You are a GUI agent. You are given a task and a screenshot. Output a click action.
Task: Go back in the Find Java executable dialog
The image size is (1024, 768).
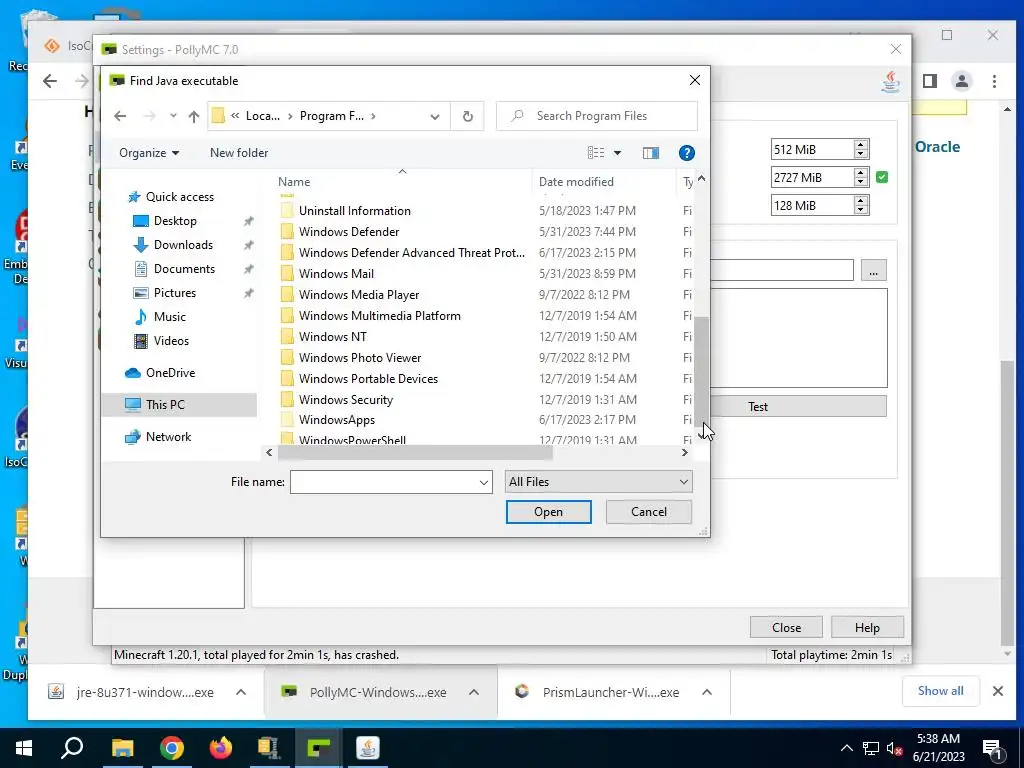pos(120,116)
